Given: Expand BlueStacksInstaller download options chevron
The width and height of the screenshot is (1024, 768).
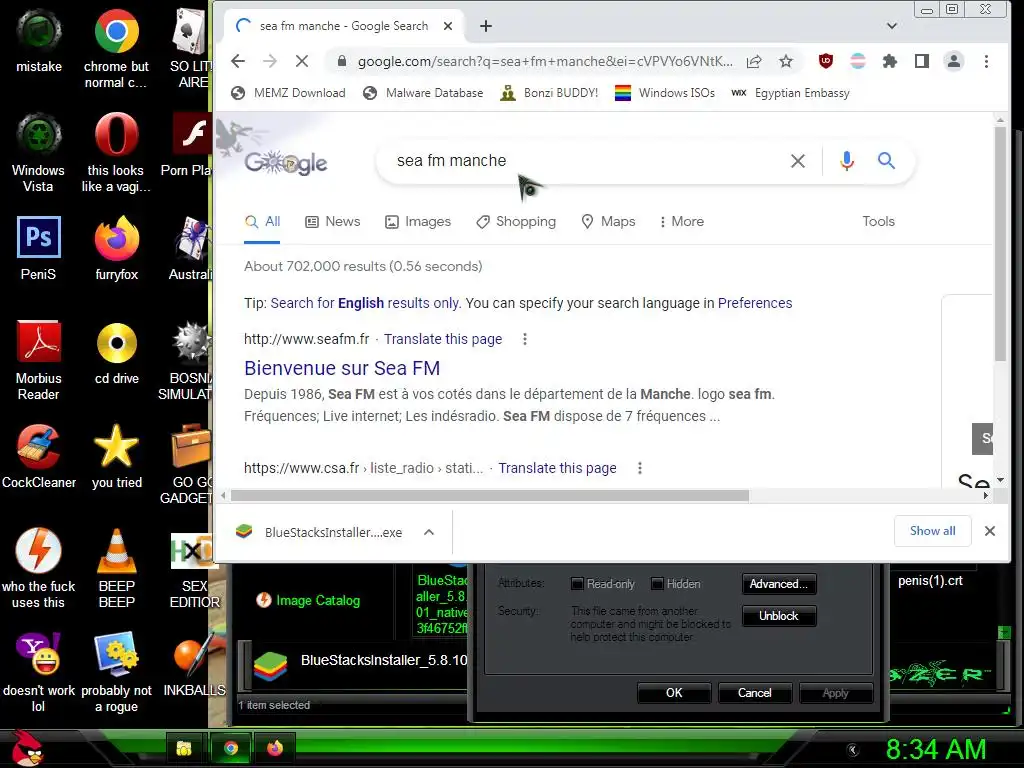Looking at the screenshot, I should 428,532.
